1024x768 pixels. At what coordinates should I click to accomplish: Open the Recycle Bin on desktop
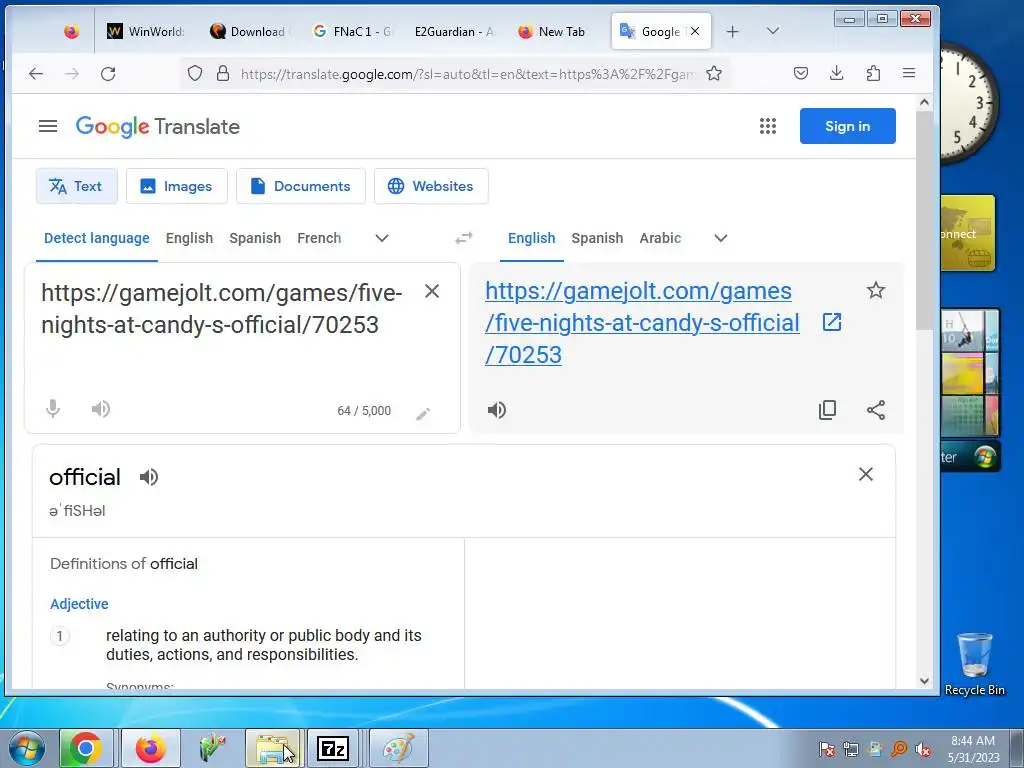[x=974, y=664]
